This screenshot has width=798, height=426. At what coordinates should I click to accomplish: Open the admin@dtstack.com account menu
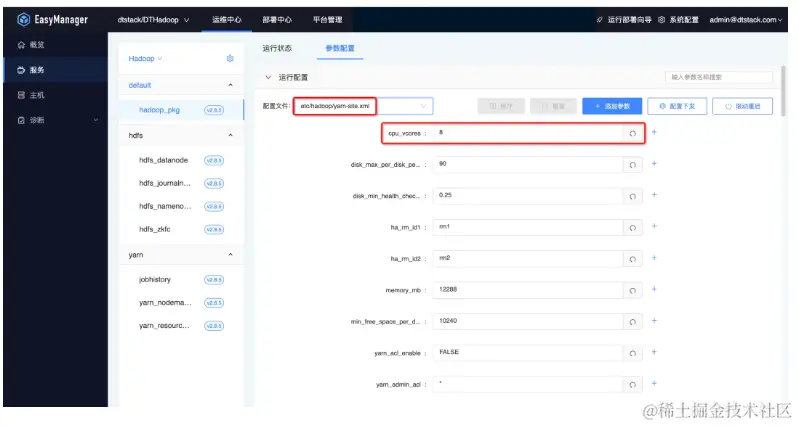pos(746,20)
